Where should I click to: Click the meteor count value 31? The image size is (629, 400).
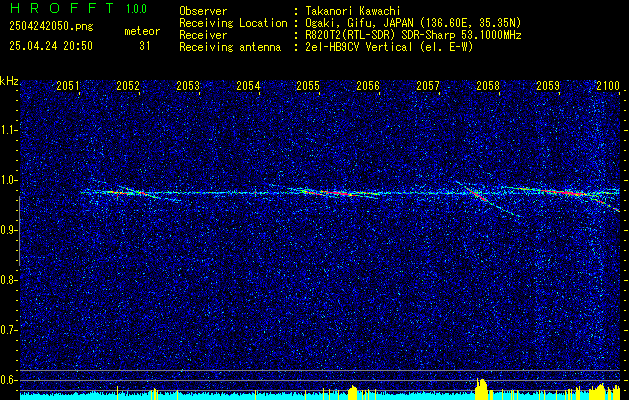(145, 46)
